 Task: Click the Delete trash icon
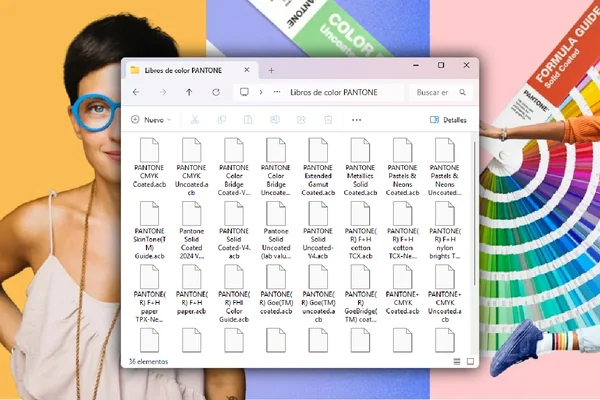click(x=328, y=120)
